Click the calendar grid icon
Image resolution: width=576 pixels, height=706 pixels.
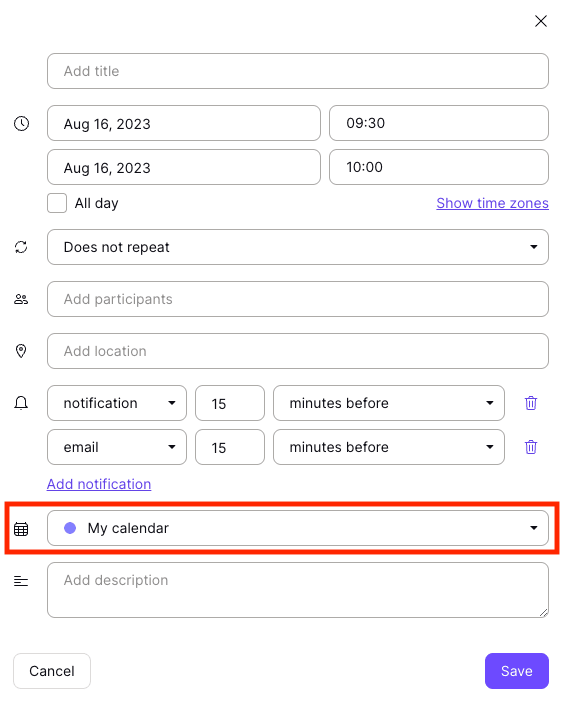point(21,529)
